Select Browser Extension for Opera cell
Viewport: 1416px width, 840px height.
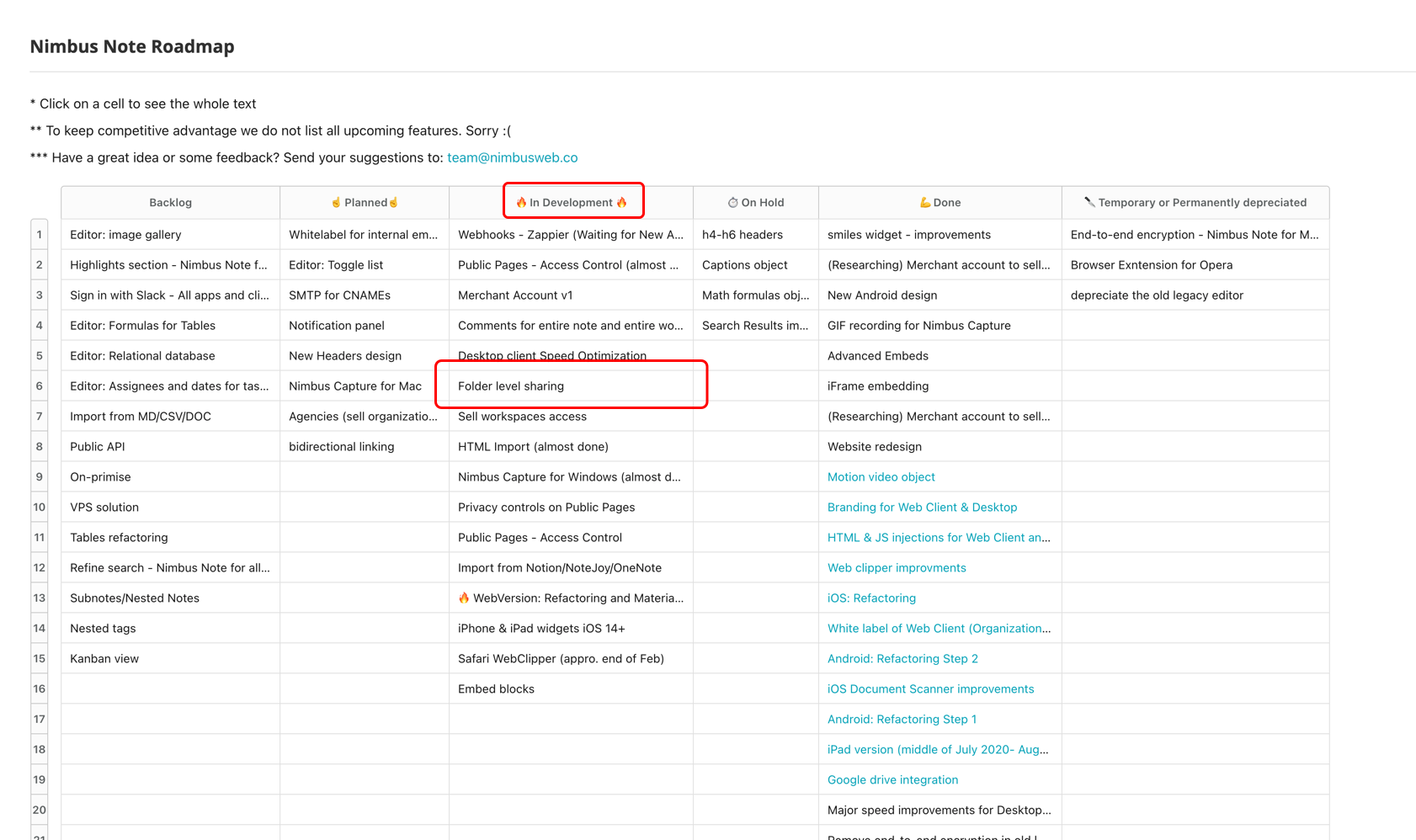[1195, 265]
